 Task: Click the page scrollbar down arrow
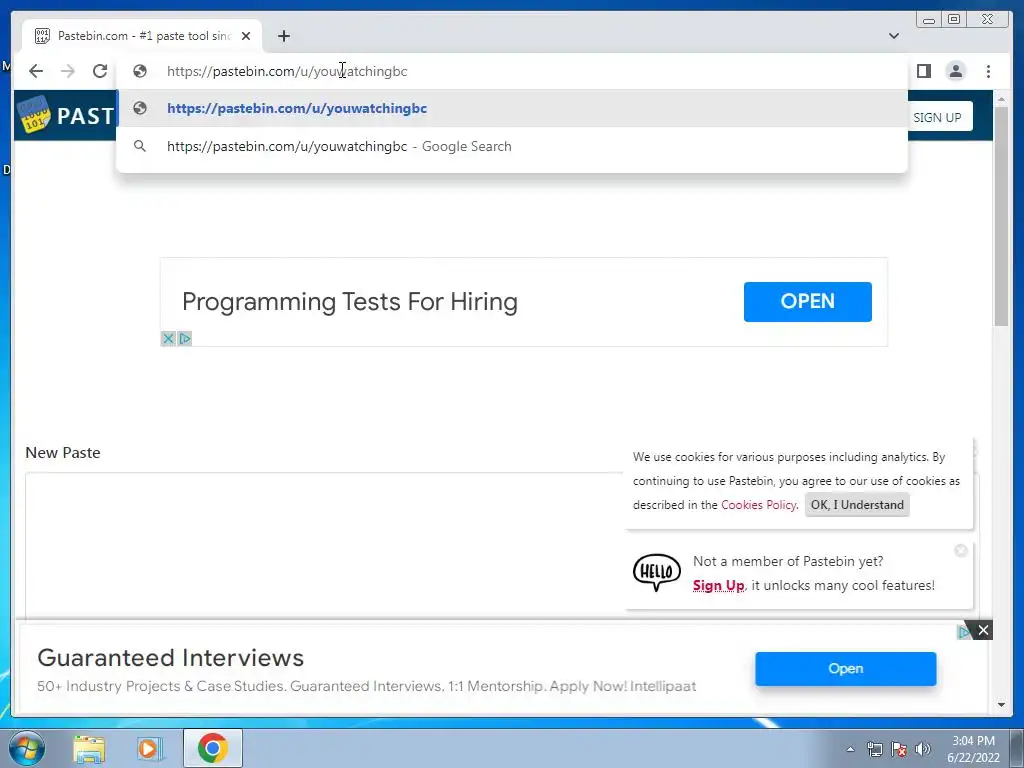[1001, 705]
